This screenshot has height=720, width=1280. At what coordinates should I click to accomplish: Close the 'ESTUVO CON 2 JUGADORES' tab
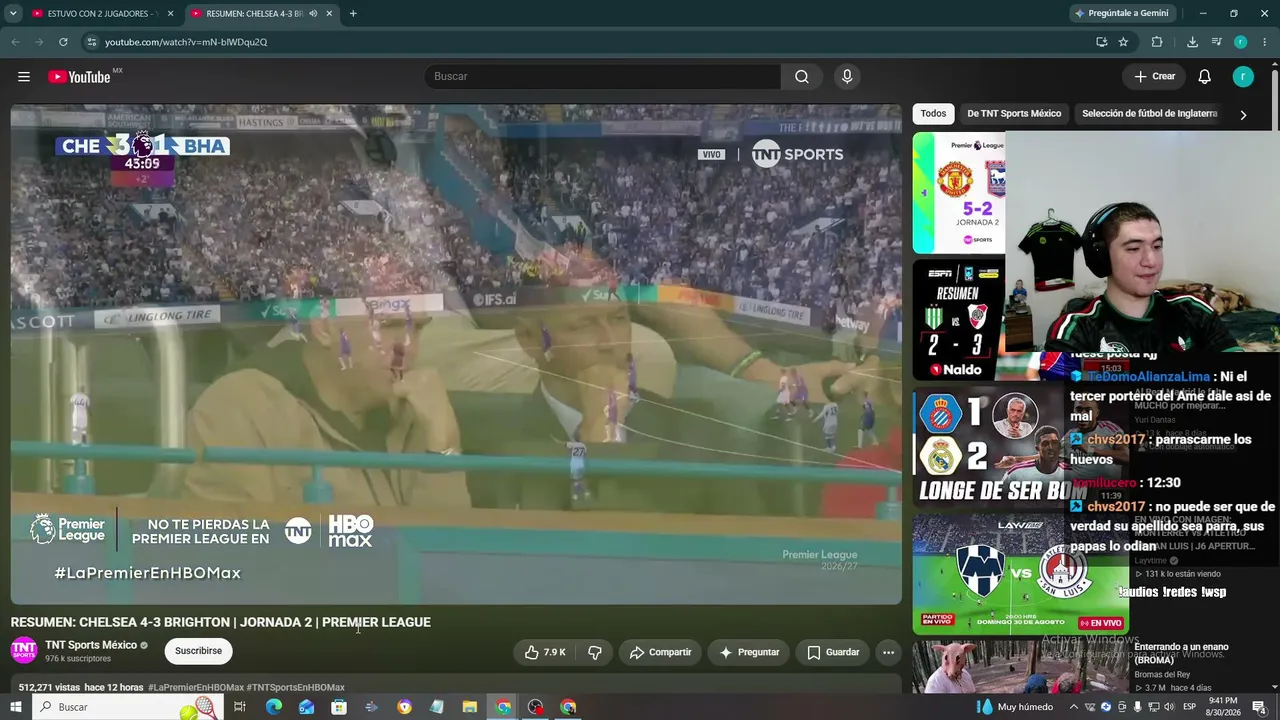click(170, 13)
